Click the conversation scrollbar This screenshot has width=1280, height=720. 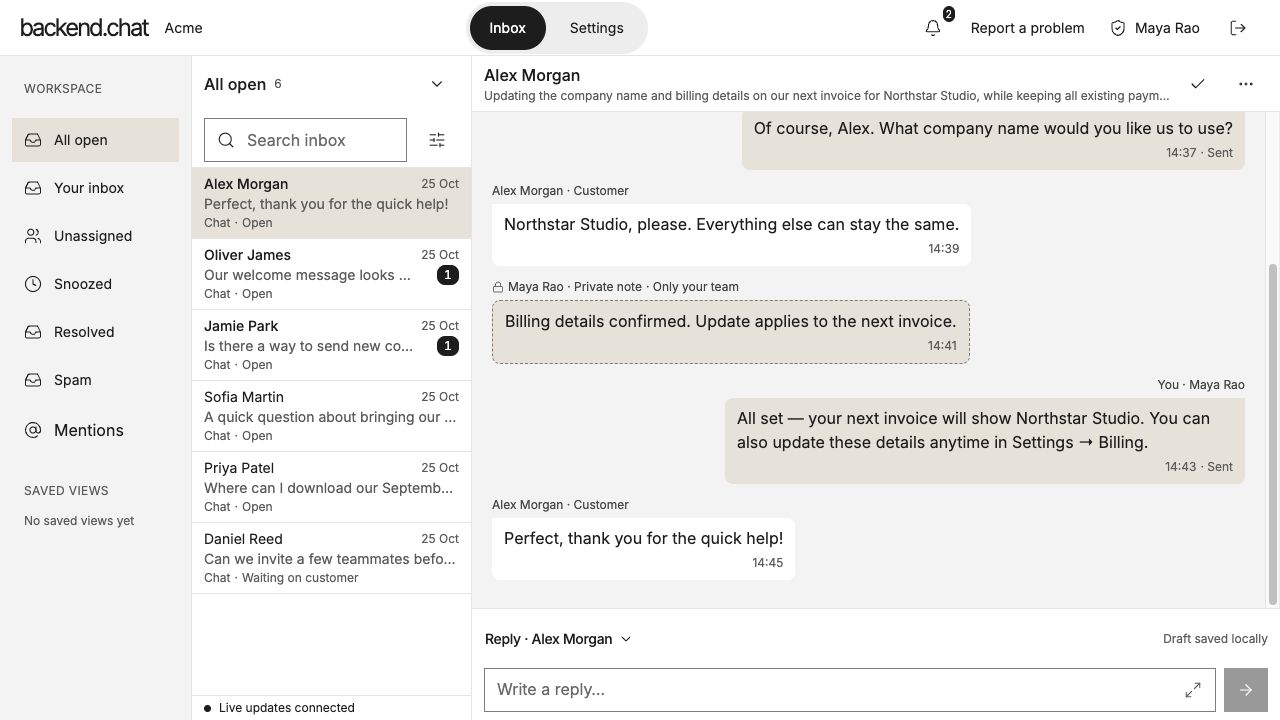pyautogui.click(x=1273, y=435)
